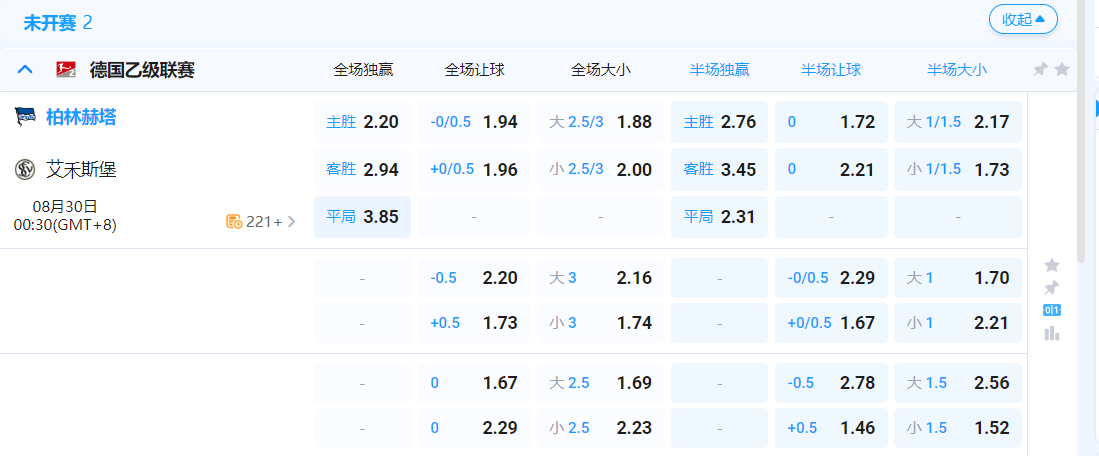Viewport: 1099px width, 456px height.
Task: Click the Hertha Berlin team flag icon
Action: click(x=25, y=117)
